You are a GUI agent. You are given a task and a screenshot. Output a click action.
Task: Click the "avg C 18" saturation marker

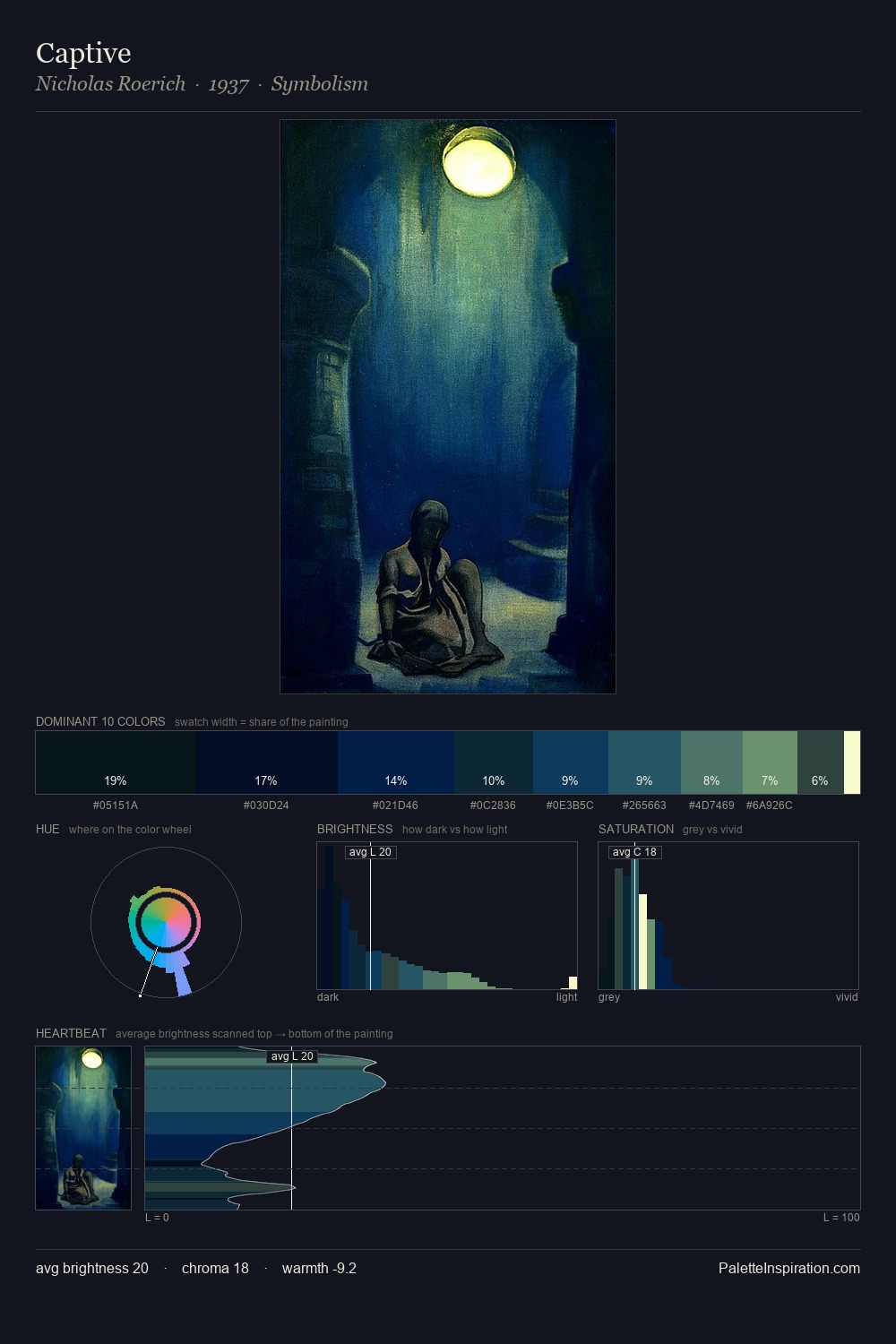coord(634,852)
